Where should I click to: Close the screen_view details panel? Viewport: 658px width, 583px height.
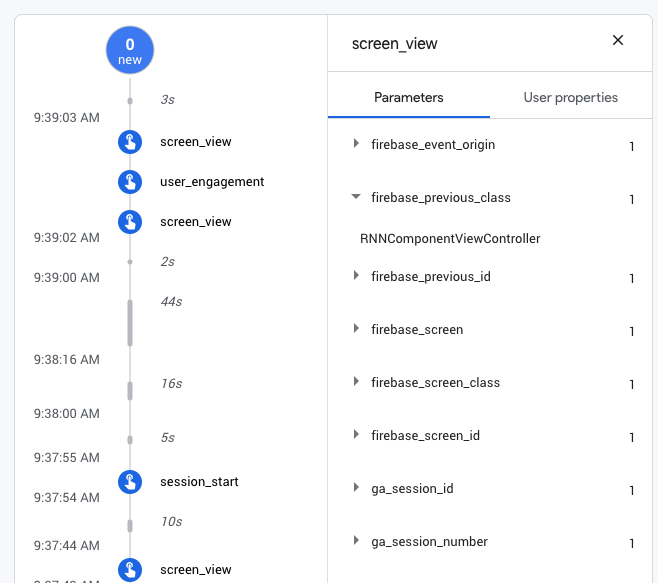[x=618, y=40]
